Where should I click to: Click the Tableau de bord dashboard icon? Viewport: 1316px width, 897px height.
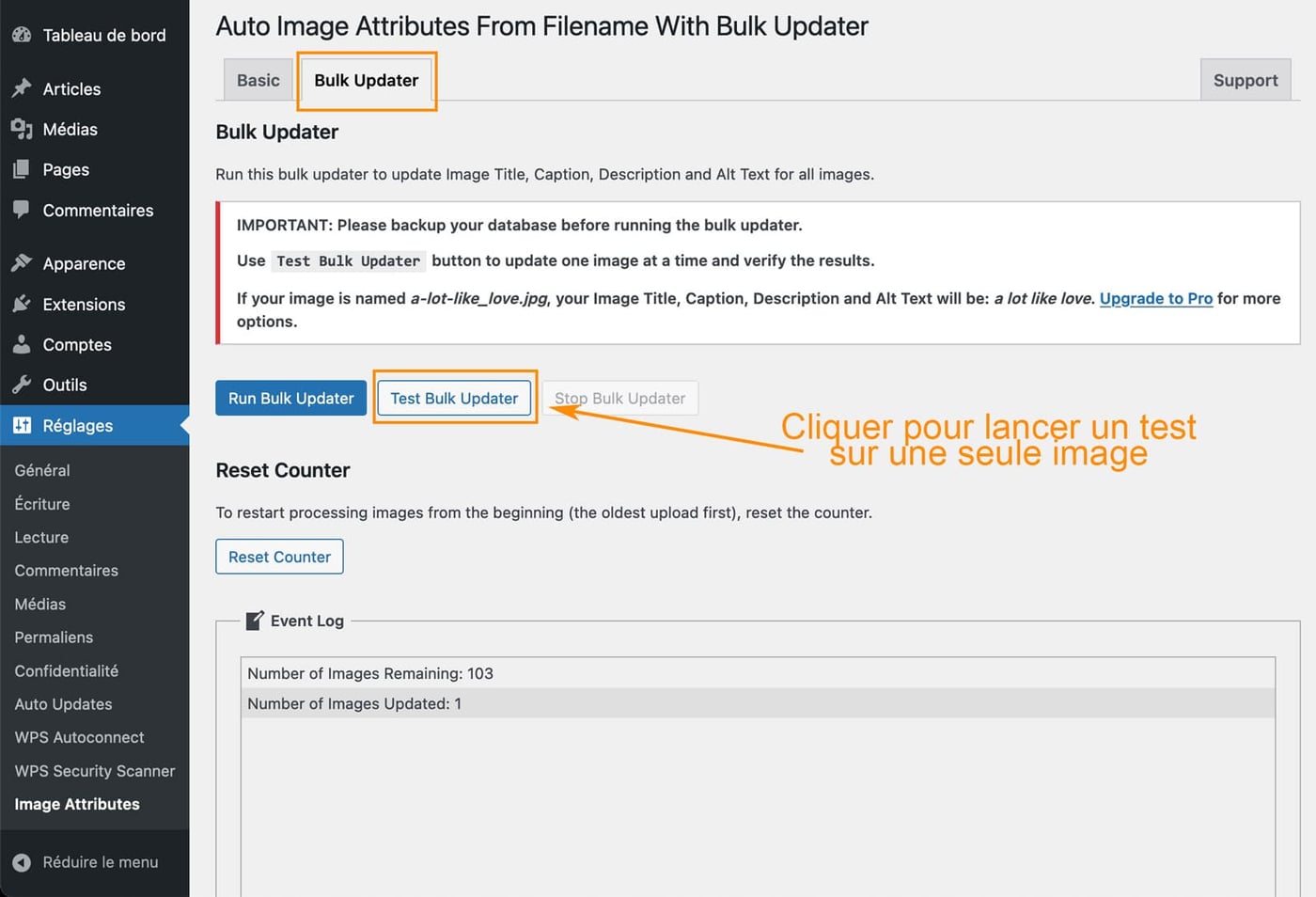coord(21,35)
